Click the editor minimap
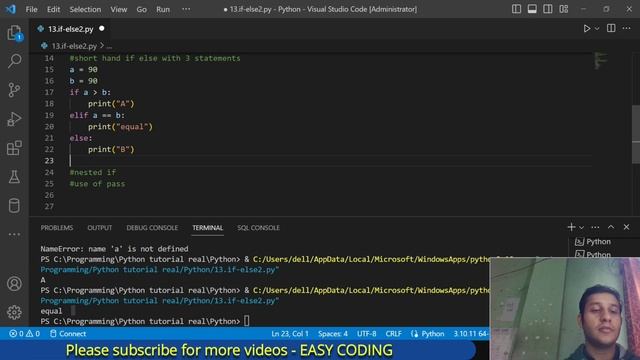 (600, 61)
